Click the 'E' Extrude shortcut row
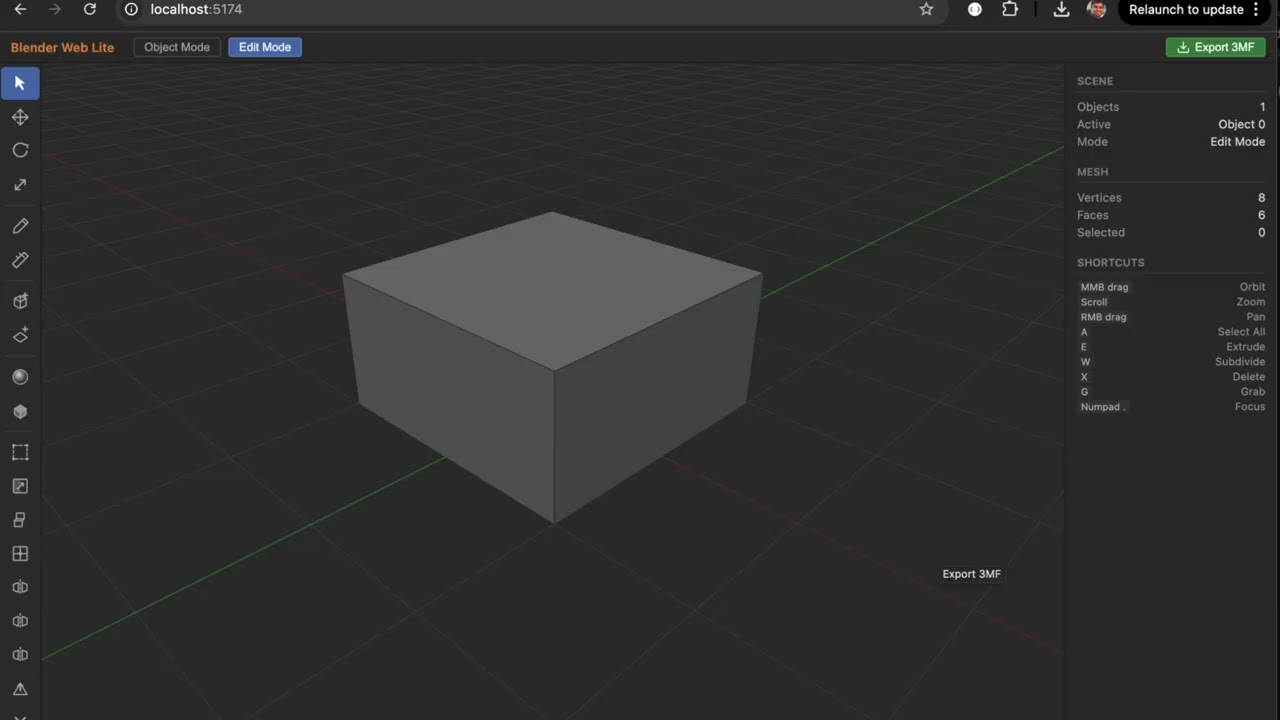Viewport: 1280px width, 720px height. (x=1171, y=347)
